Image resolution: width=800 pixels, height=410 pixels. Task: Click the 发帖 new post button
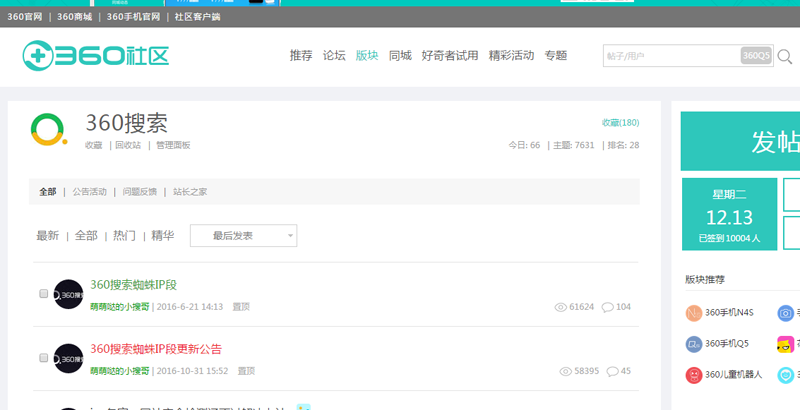click(x=740, y=141)
